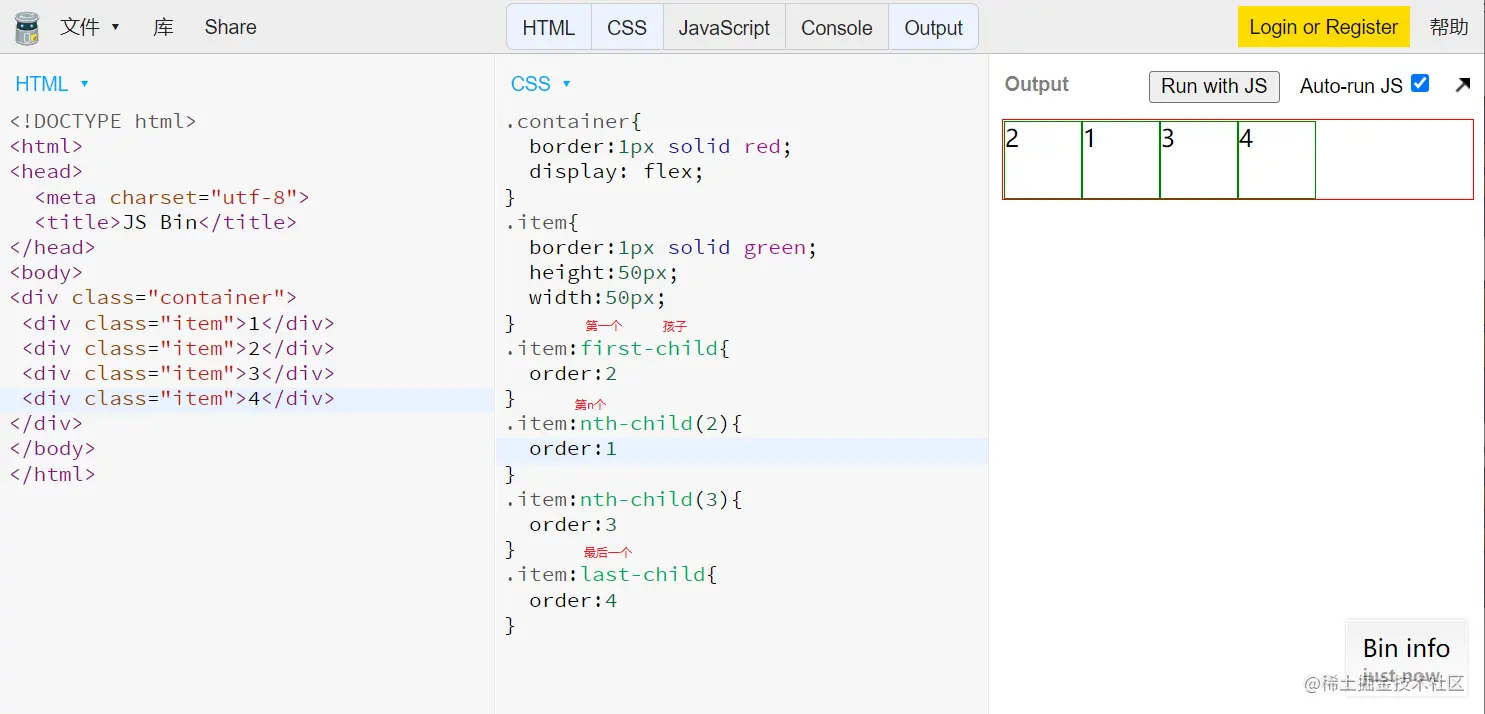Show the JavaScript panel tab
The width and height of the screenshot is (1485, 714).
[x=724, y=28]
